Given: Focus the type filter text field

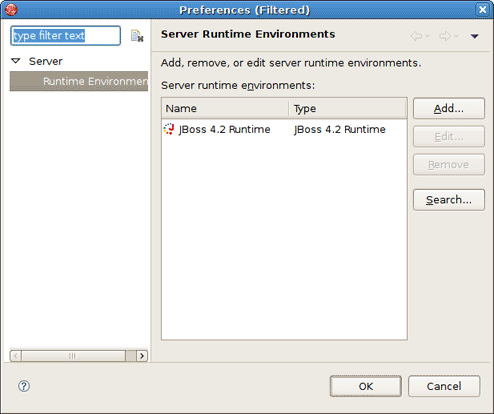Looking at the screenshot, I should [x=65, y=36].
